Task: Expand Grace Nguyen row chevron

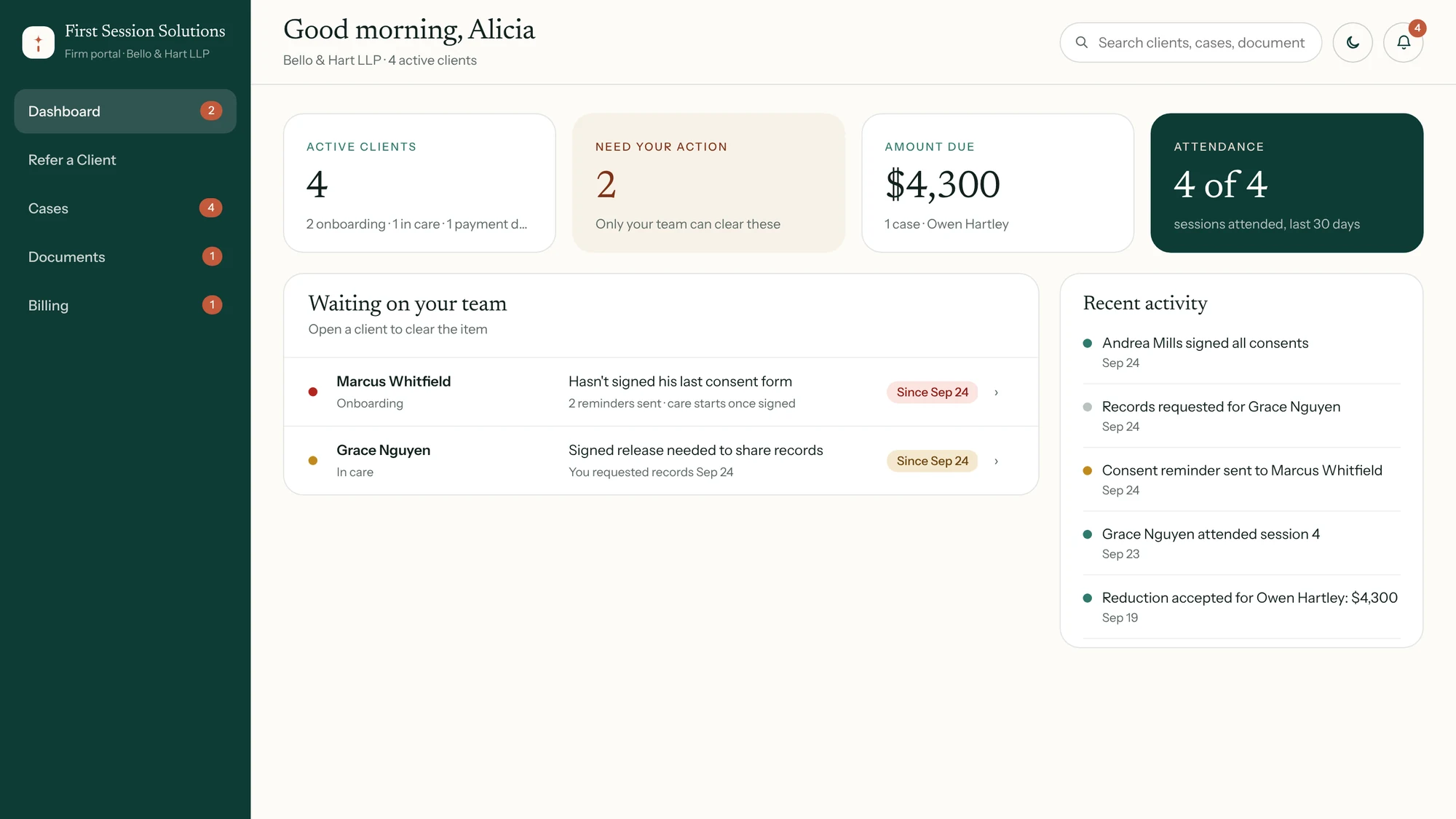Action: tap(996, 461)
